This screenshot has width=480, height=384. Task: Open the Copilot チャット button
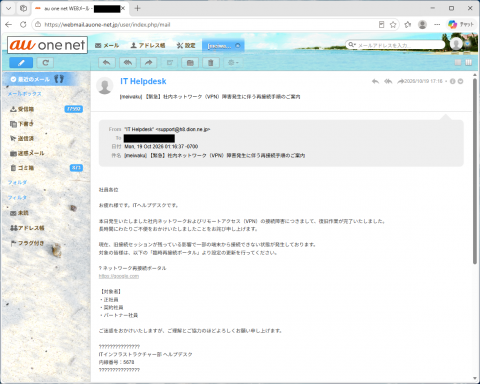461,24
